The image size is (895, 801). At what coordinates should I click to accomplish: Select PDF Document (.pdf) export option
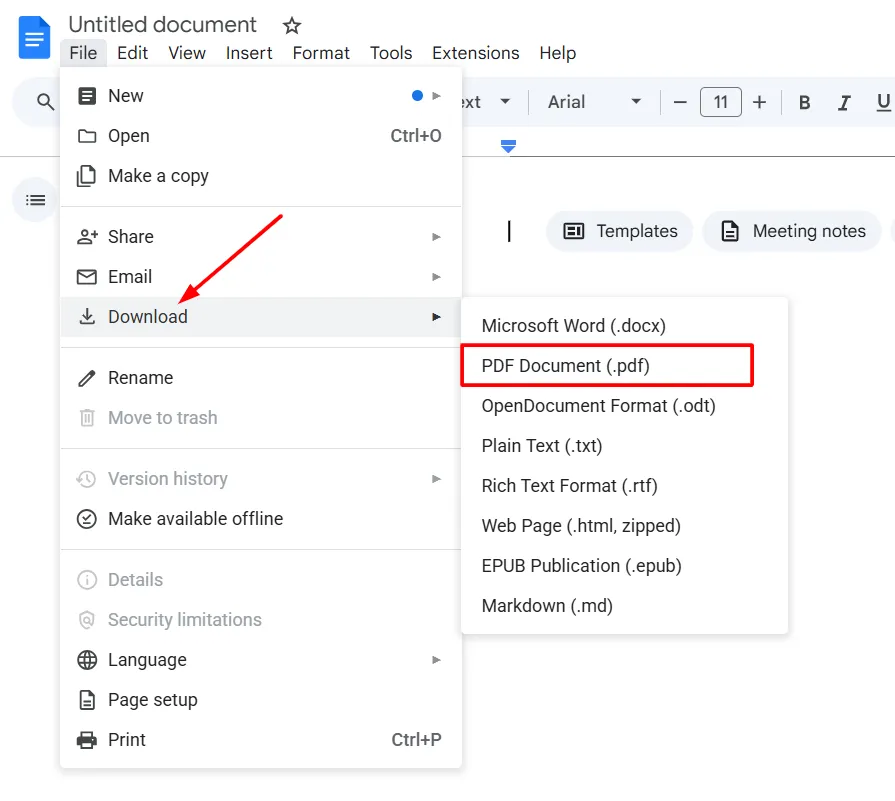[x=565, y=365]
